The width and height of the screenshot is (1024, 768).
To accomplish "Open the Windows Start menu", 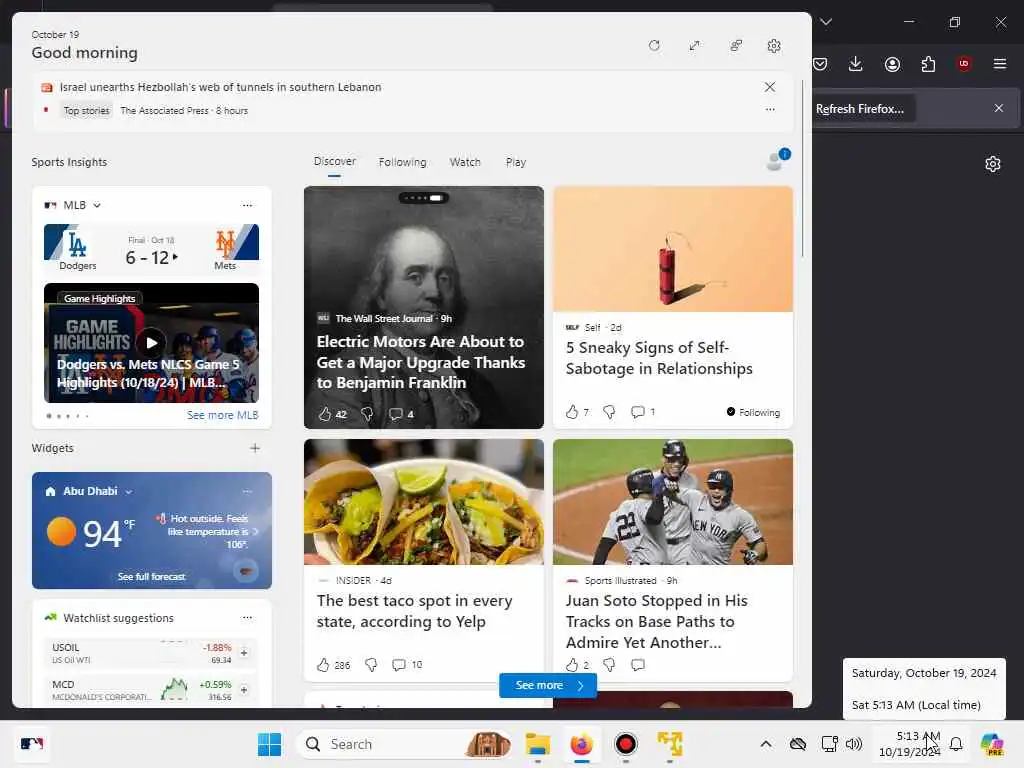I will tap(269, 744).
